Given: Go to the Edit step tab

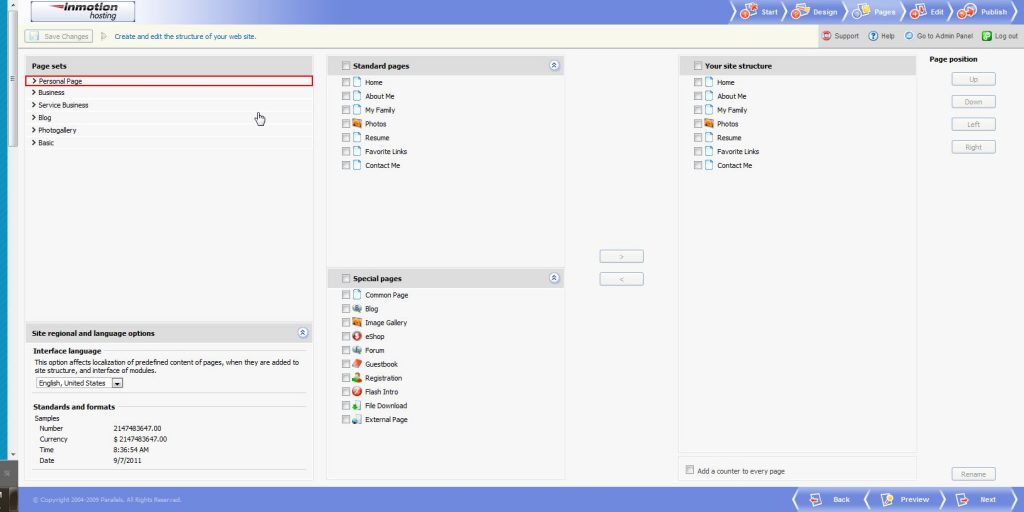Looking at the screenshot, I should click(928, 12).
